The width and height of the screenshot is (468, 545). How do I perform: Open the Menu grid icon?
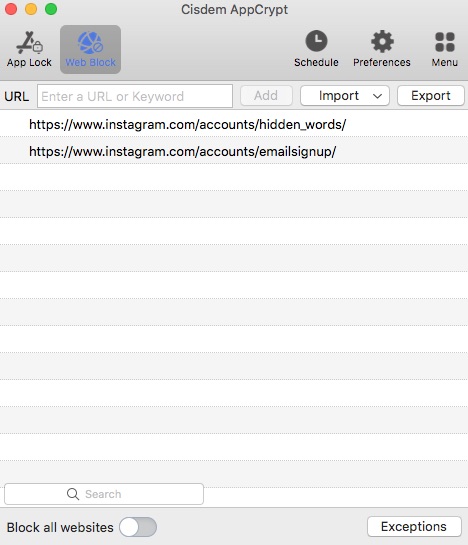tap(445, 42)
